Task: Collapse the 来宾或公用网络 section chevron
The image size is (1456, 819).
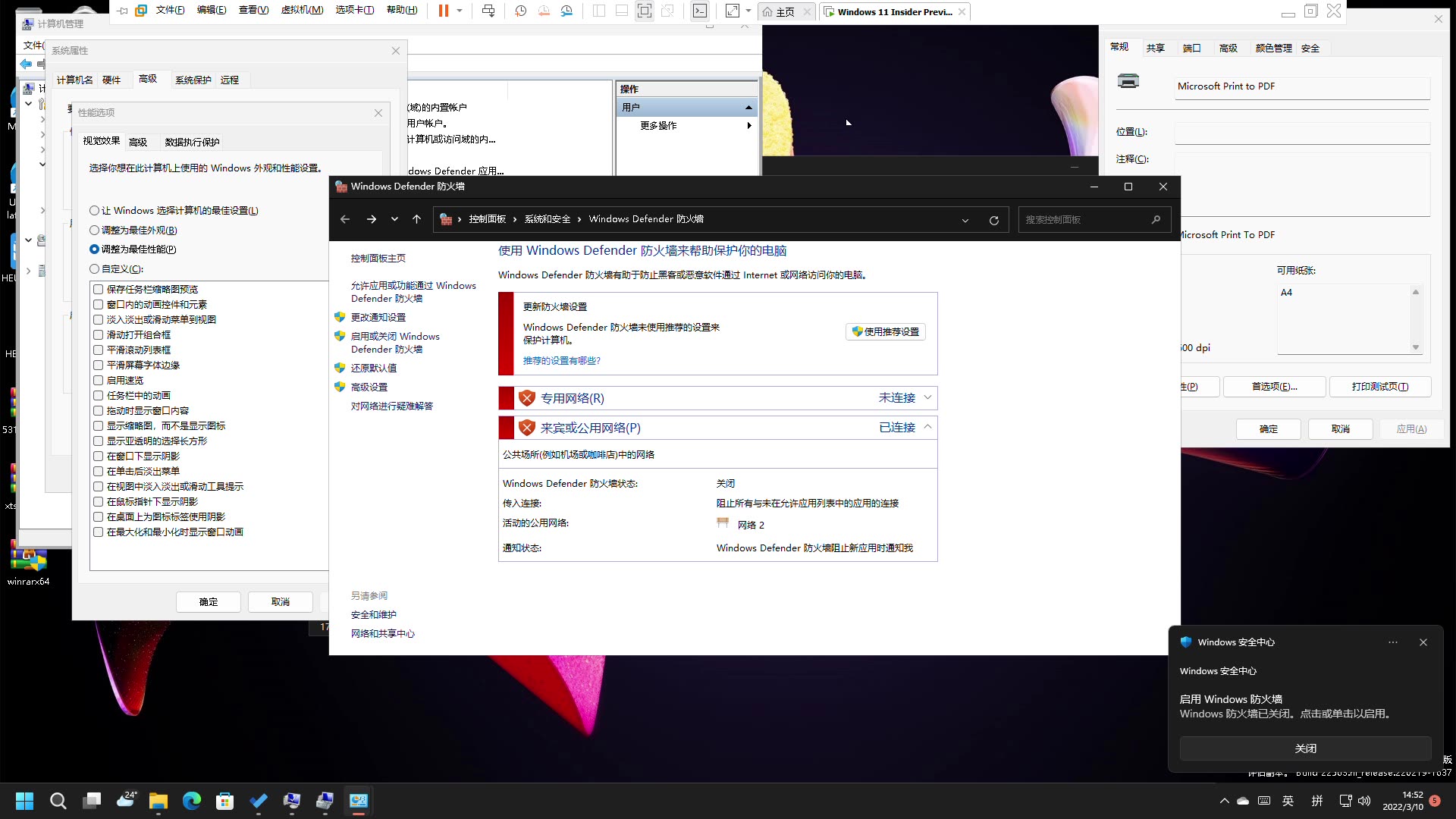Action: [x=927, y=428]
